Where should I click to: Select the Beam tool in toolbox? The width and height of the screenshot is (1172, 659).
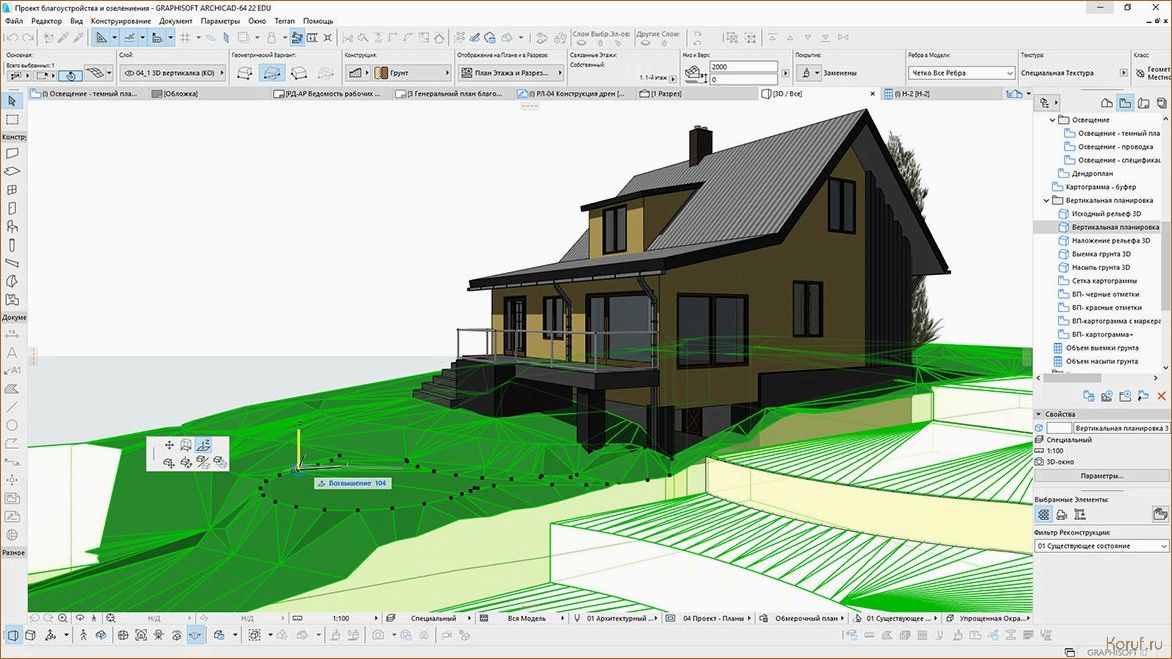tap(12, 263)
